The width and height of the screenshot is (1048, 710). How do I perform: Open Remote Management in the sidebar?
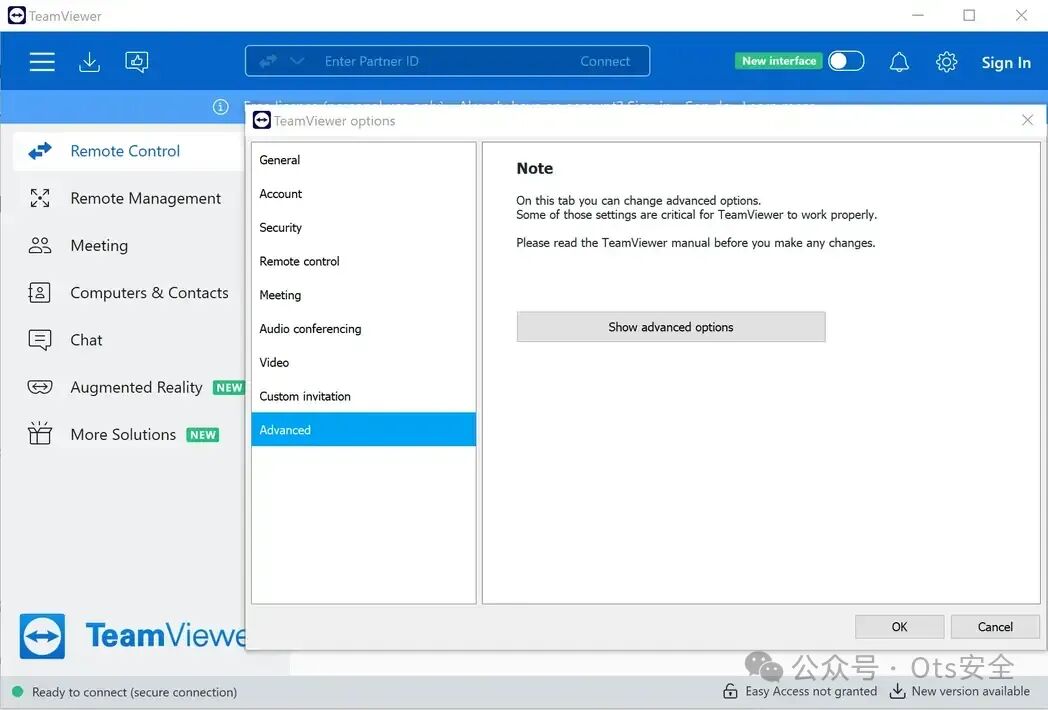(x=129, y=199)
